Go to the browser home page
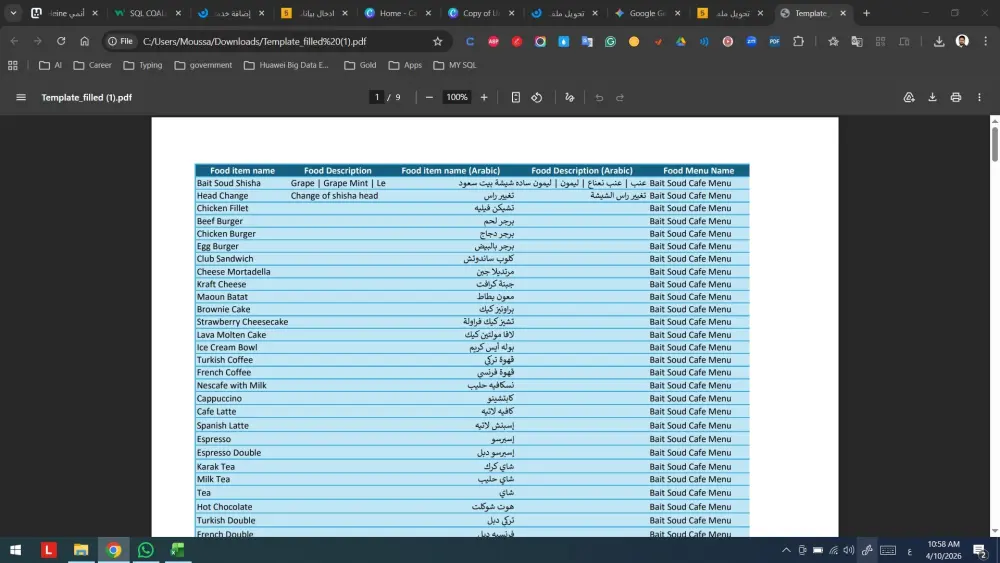The height and width of the screenshot is (563, 1000). click(84, 41)
